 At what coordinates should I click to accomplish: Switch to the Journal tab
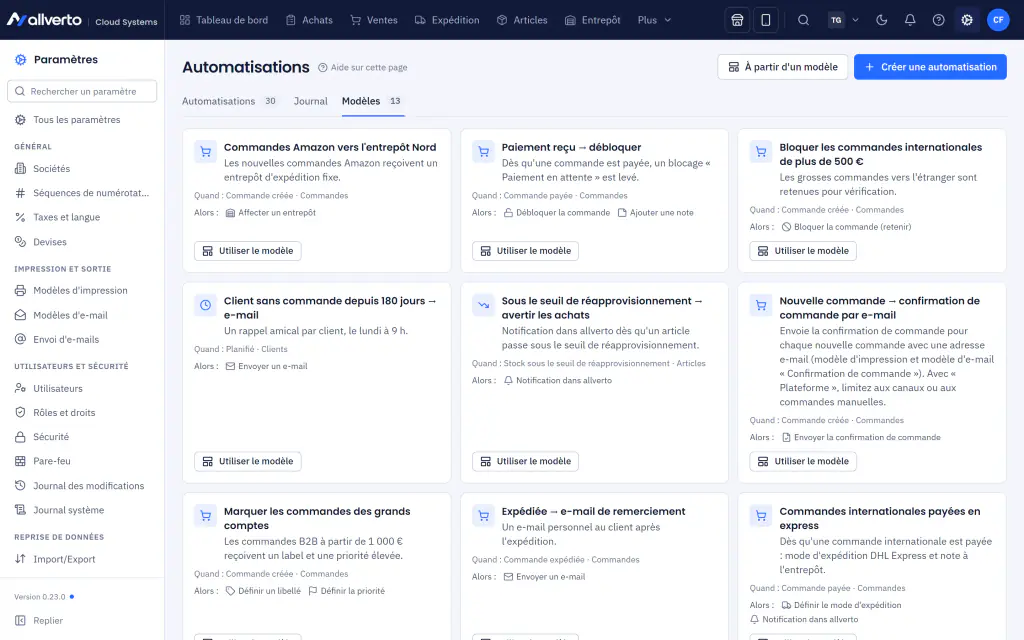(310, 101)
